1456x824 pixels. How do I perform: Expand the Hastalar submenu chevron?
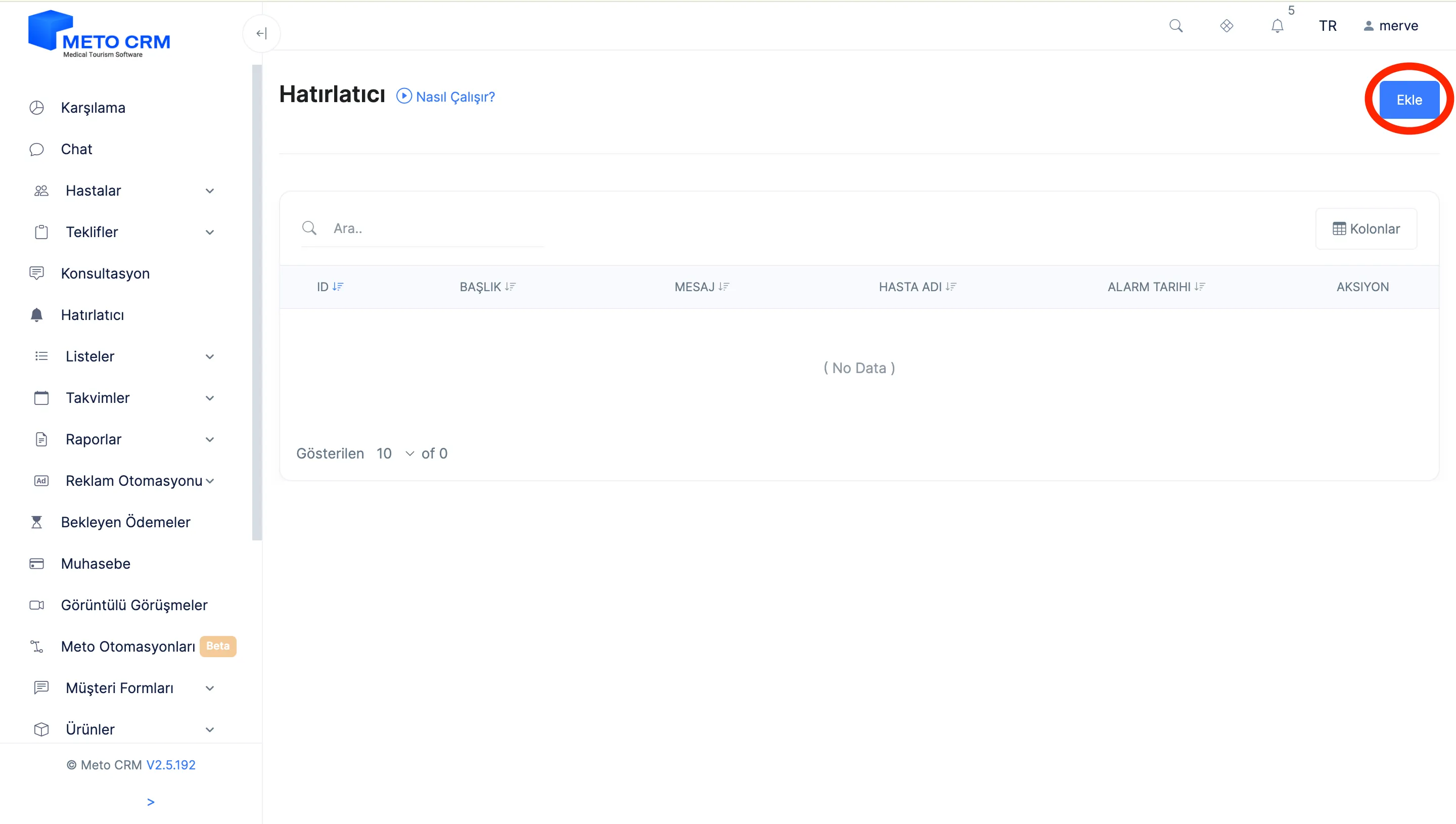coord(209,191)
